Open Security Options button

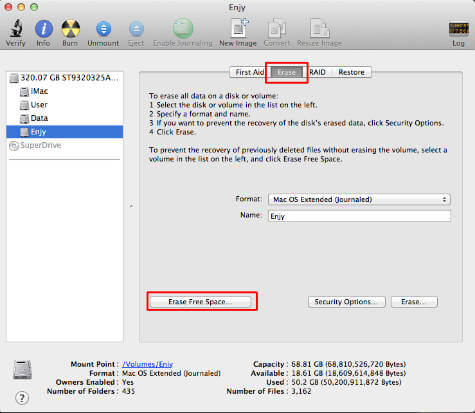[347, 302]
